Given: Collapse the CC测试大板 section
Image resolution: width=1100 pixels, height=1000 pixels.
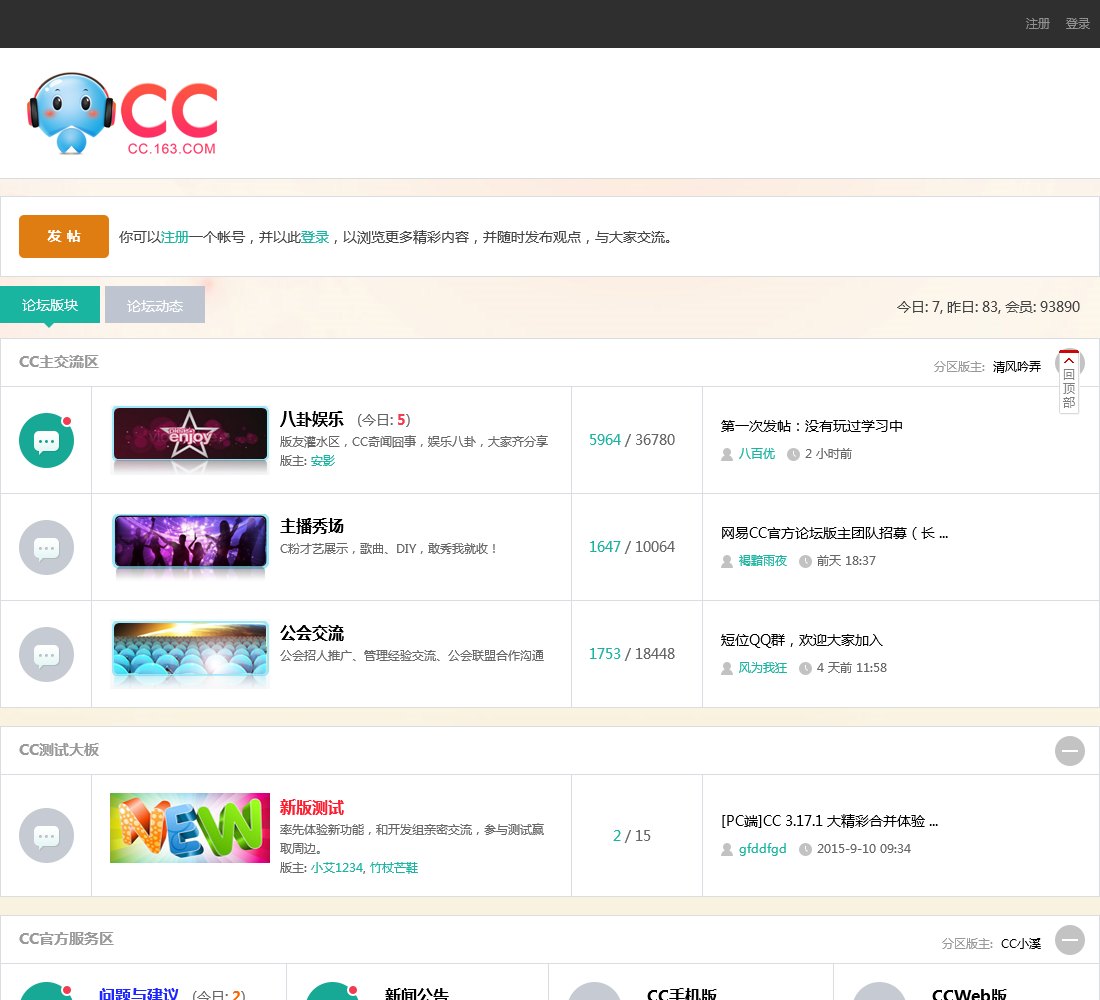Looking at the screenshot, I should (x=1070, y=751).
